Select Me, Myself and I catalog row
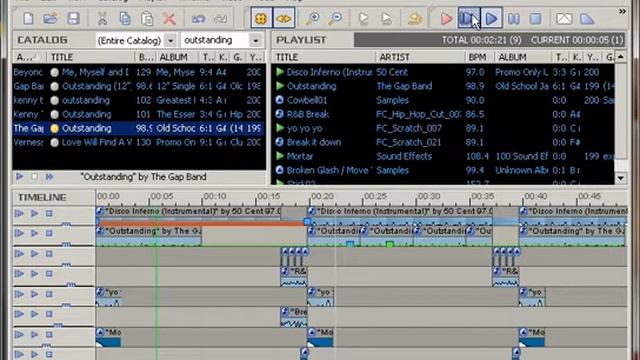The image size is (640, 360). pos(138,72)
